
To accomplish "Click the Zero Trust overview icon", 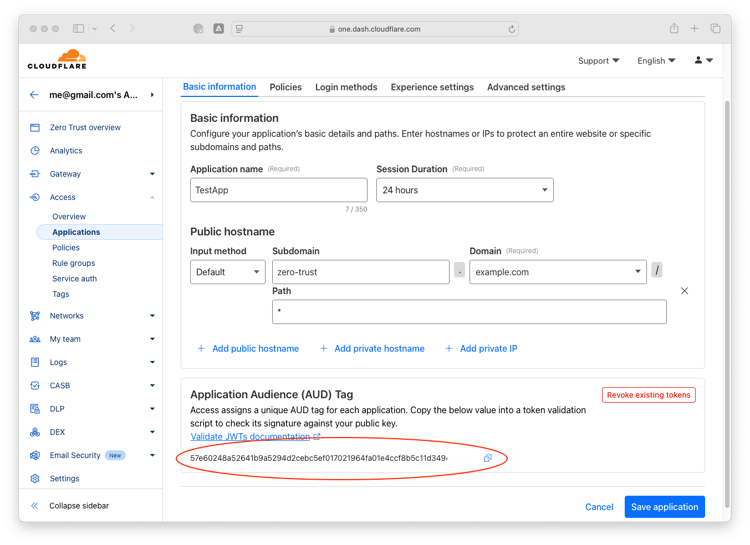I will click(35, 127).
